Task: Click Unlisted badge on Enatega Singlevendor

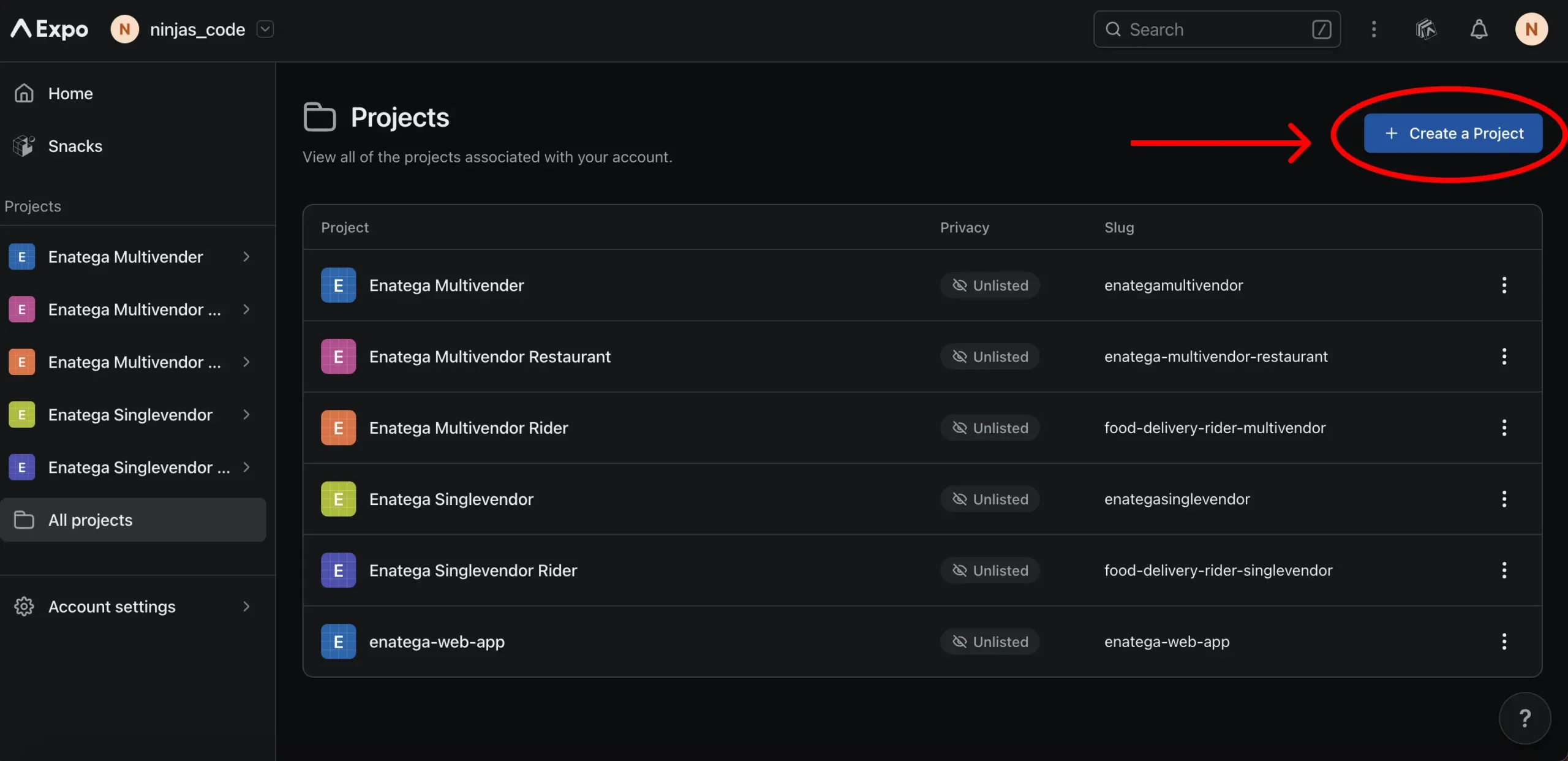Action: click(990, 499)
